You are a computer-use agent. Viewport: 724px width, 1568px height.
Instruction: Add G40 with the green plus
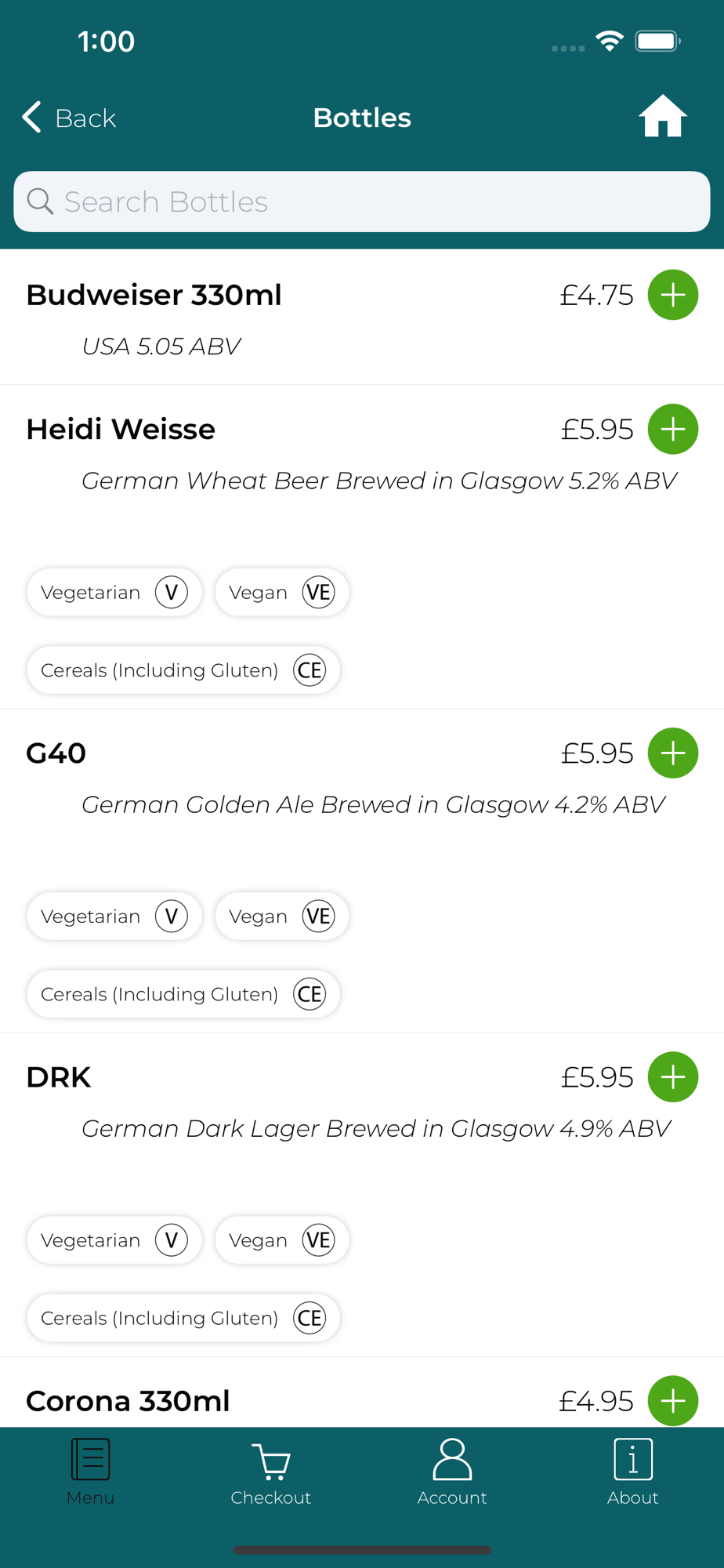coord(672,753)
